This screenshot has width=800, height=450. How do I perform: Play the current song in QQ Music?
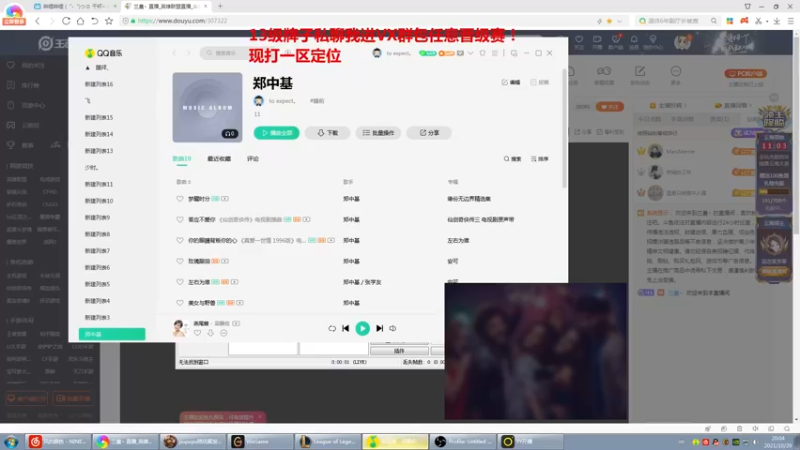click(x=362, y=328)
